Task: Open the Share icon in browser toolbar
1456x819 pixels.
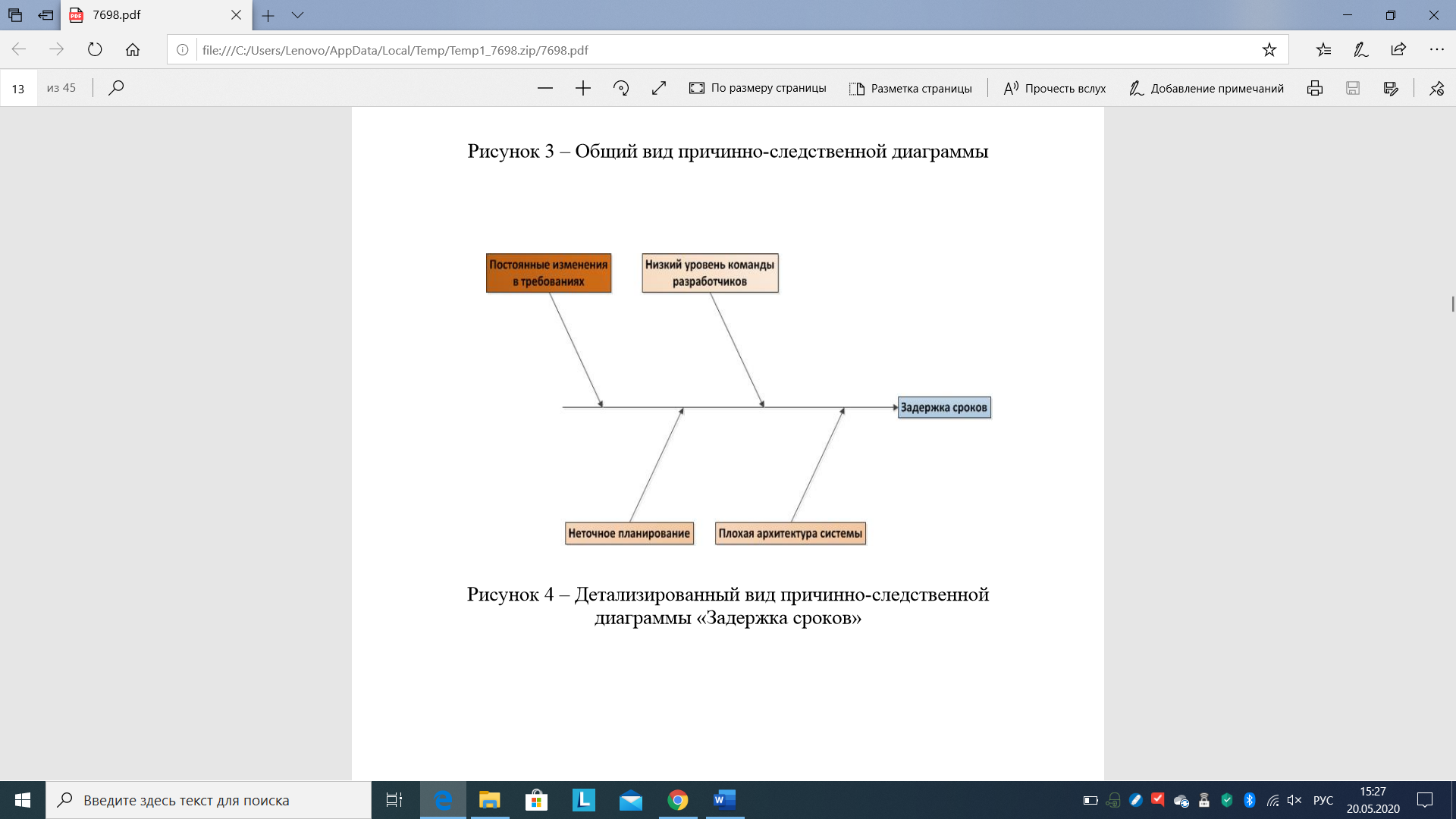Action: 1398,50
